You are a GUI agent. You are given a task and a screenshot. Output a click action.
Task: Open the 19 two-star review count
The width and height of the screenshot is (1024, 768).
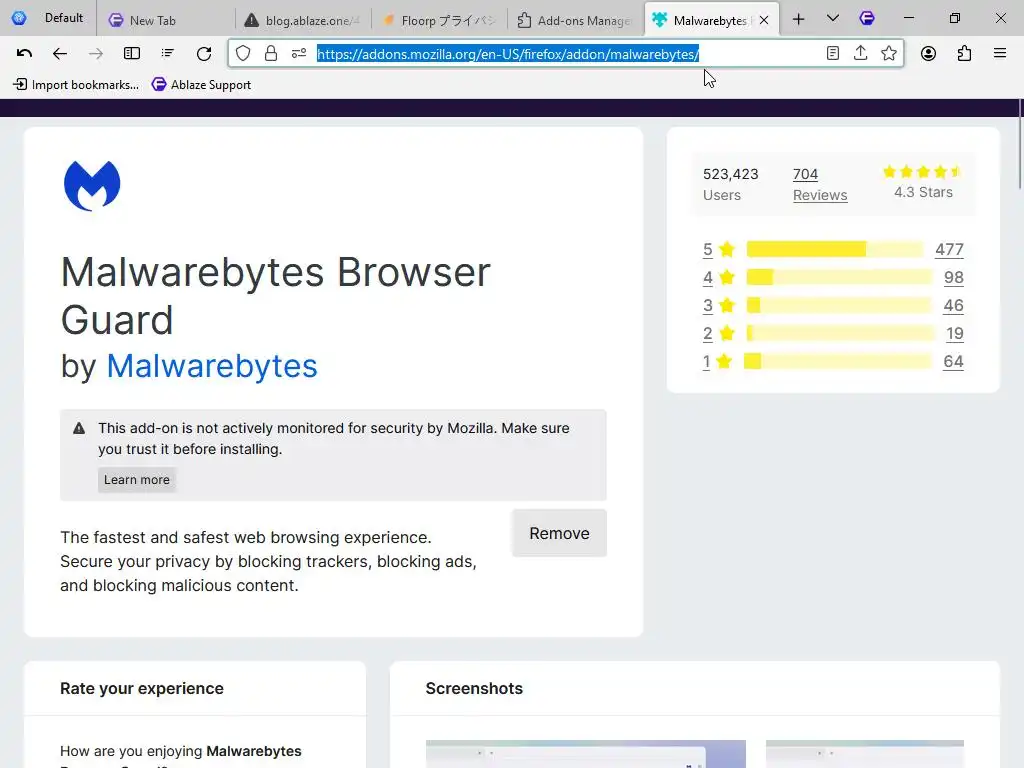point(955,334)
